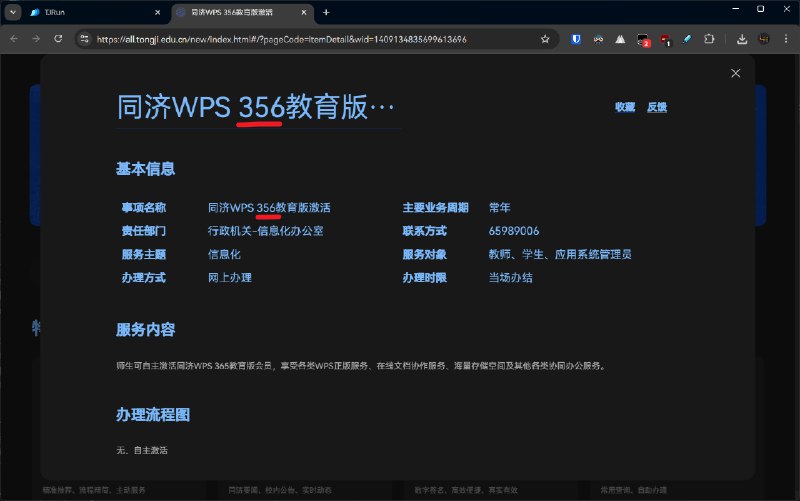
Task: Maximize the browser window
Action: pos(760,9)
